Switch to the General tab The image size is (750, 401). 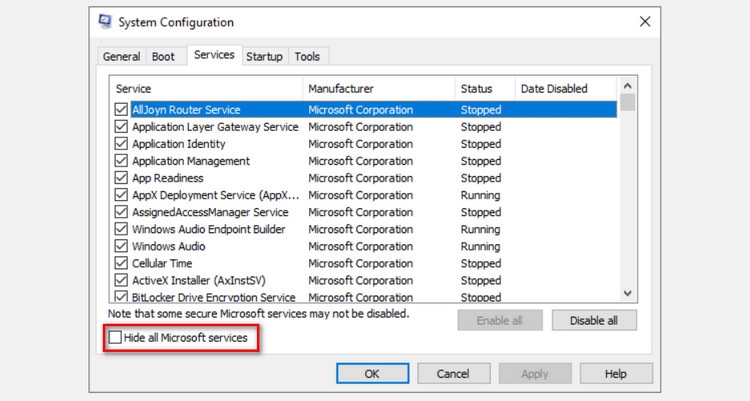(x=121, y=56)
